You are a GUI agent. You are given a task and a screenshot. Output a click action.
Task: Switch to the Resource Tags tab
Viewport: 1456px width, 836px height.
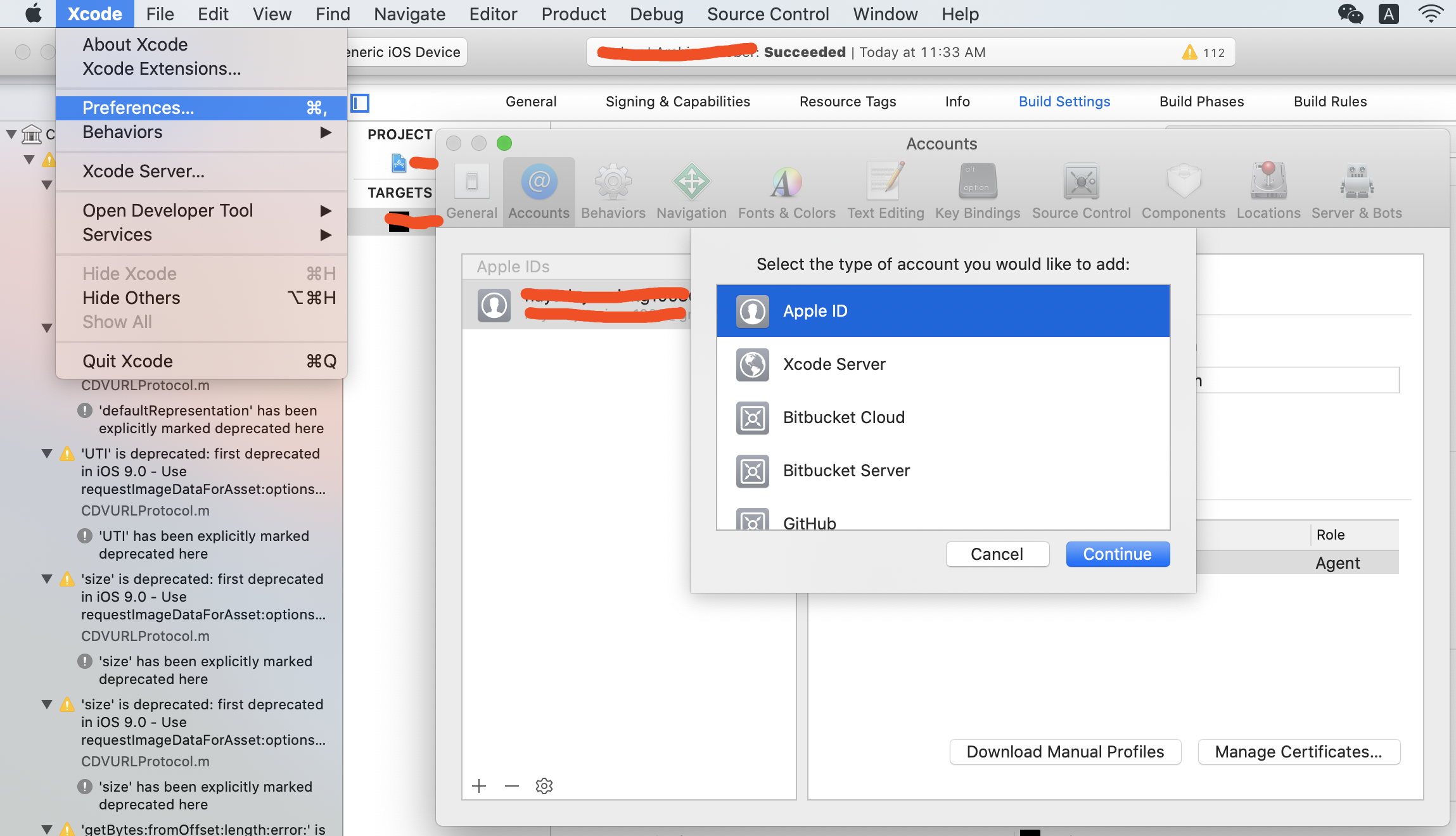click(x=848, y=101)
